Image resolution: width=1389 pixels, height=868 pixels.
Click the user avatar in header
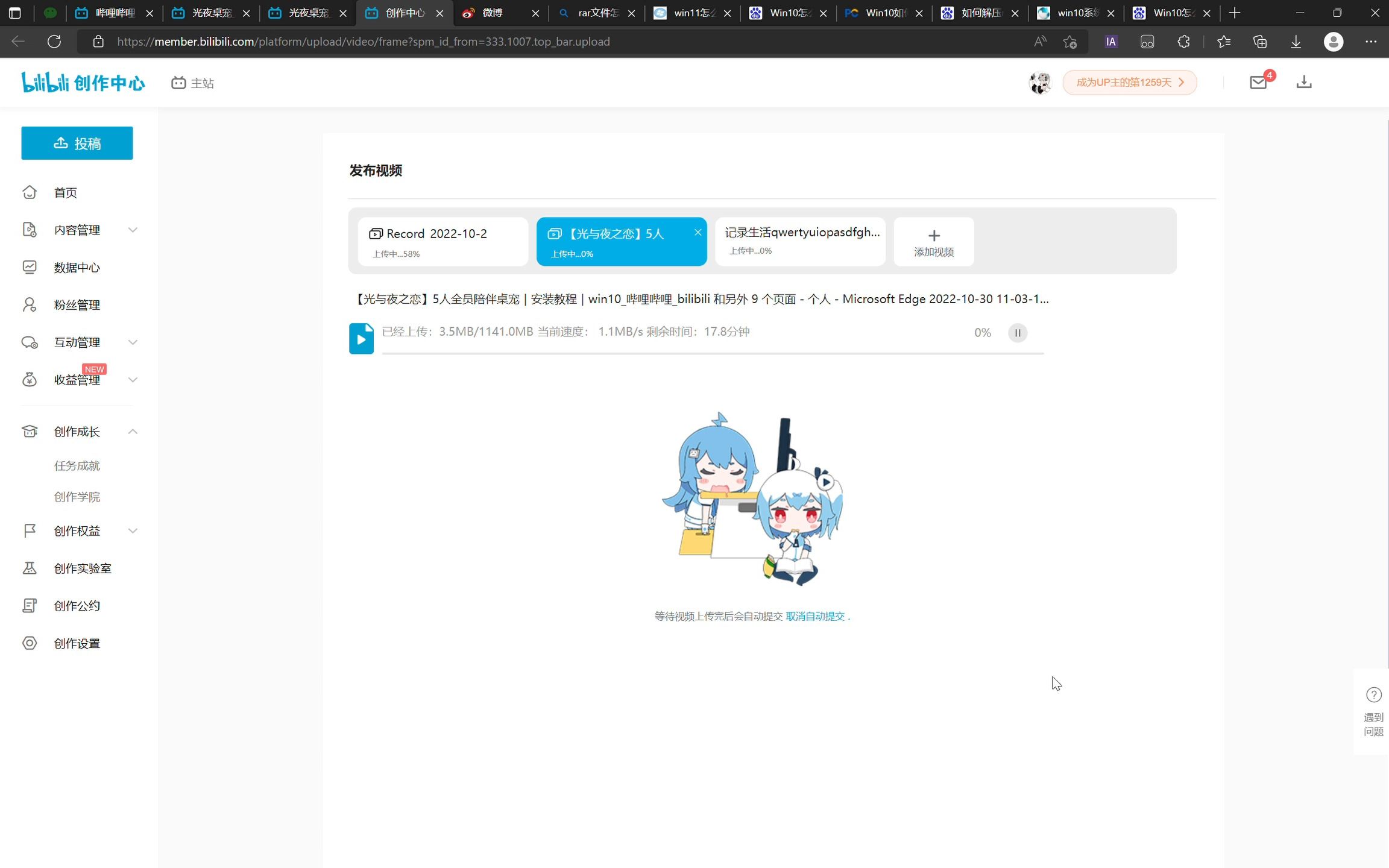(1040, 83)
